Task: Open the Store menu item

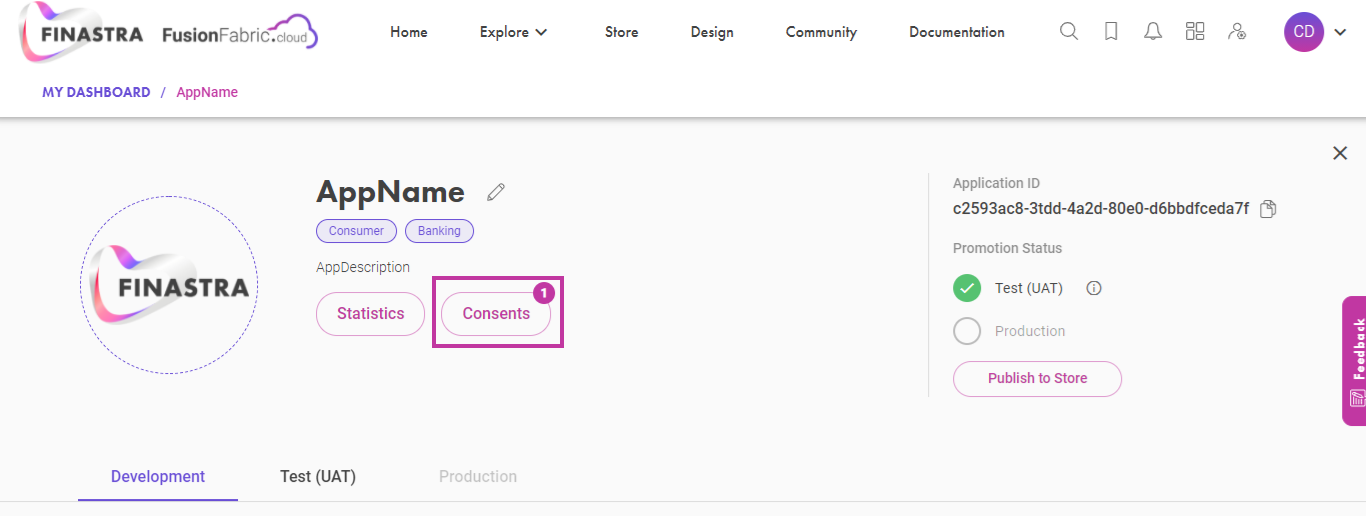Action: [621, 32]
